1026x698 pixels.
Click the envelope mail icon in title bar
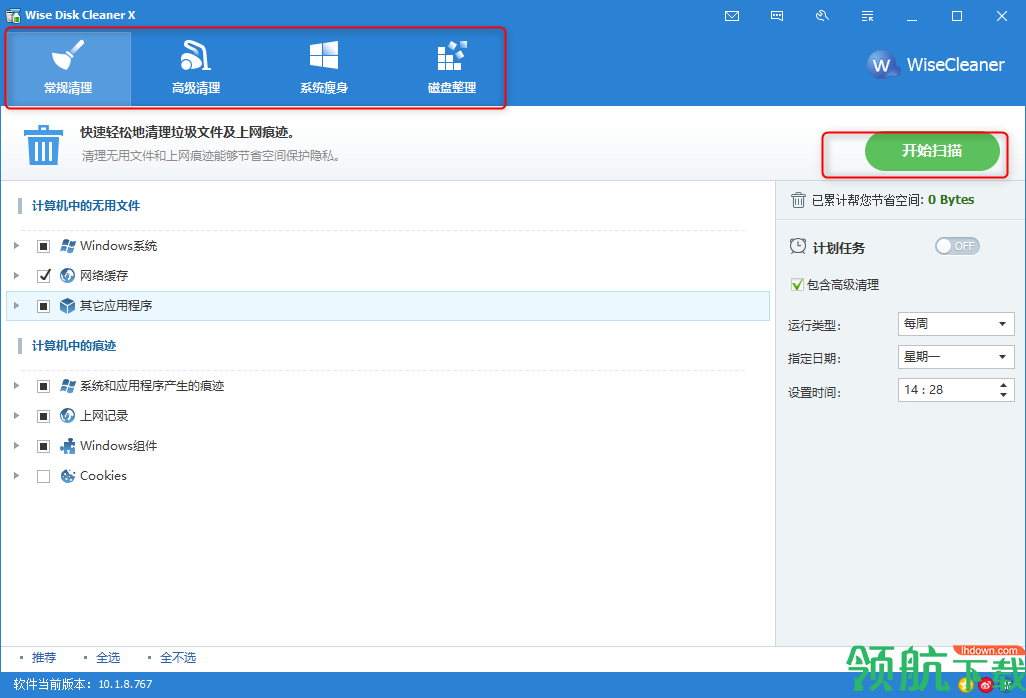click(732, 16)
